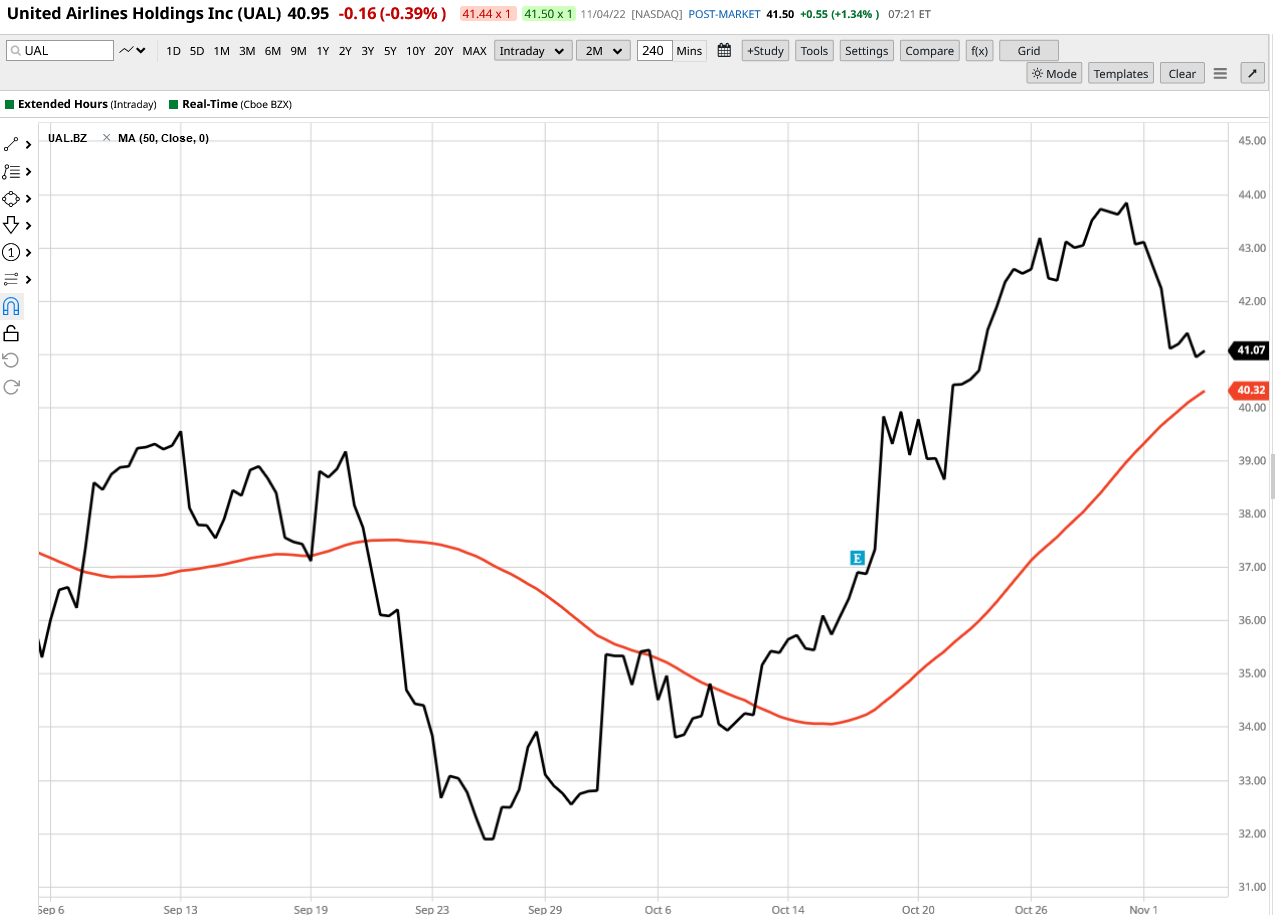Open the calendar date range picker

point(724,50)
